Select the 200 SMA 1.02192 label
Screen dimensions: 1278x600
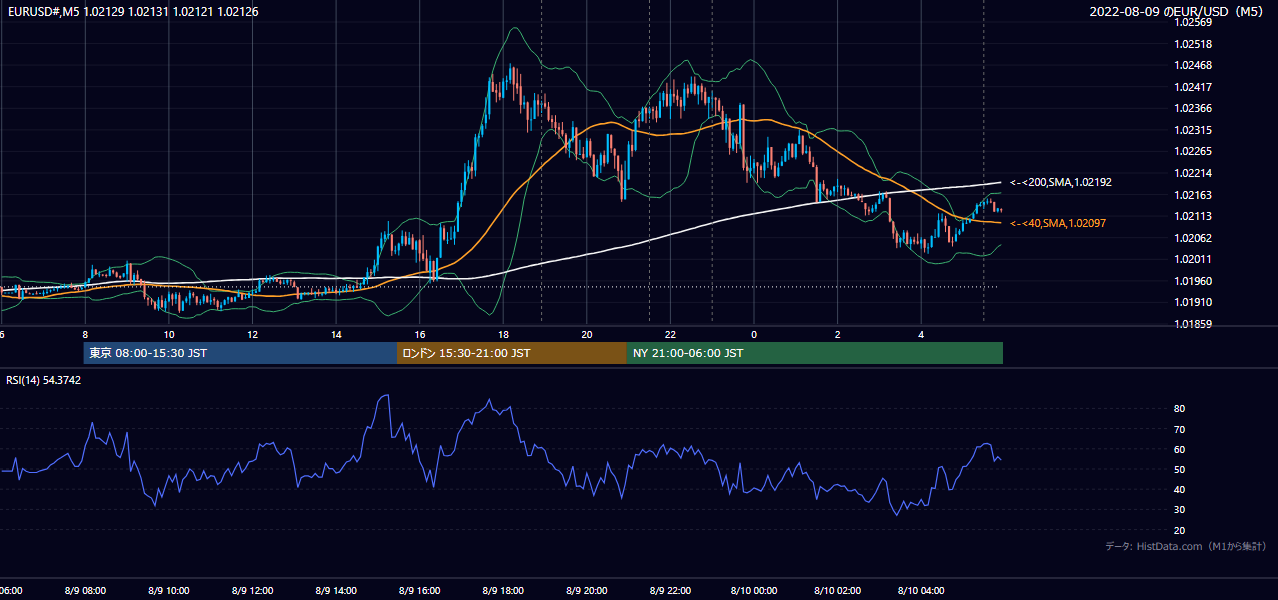coord(1061,183)
